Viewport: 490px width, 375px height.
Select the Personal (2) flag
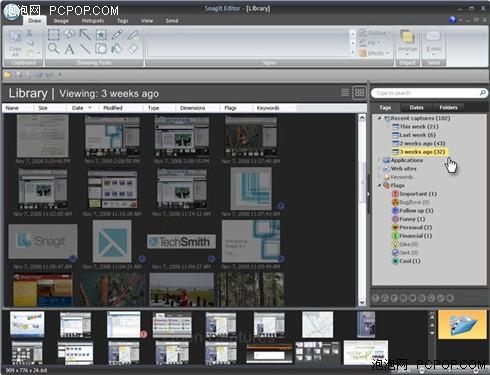click(x=412, y=227)
